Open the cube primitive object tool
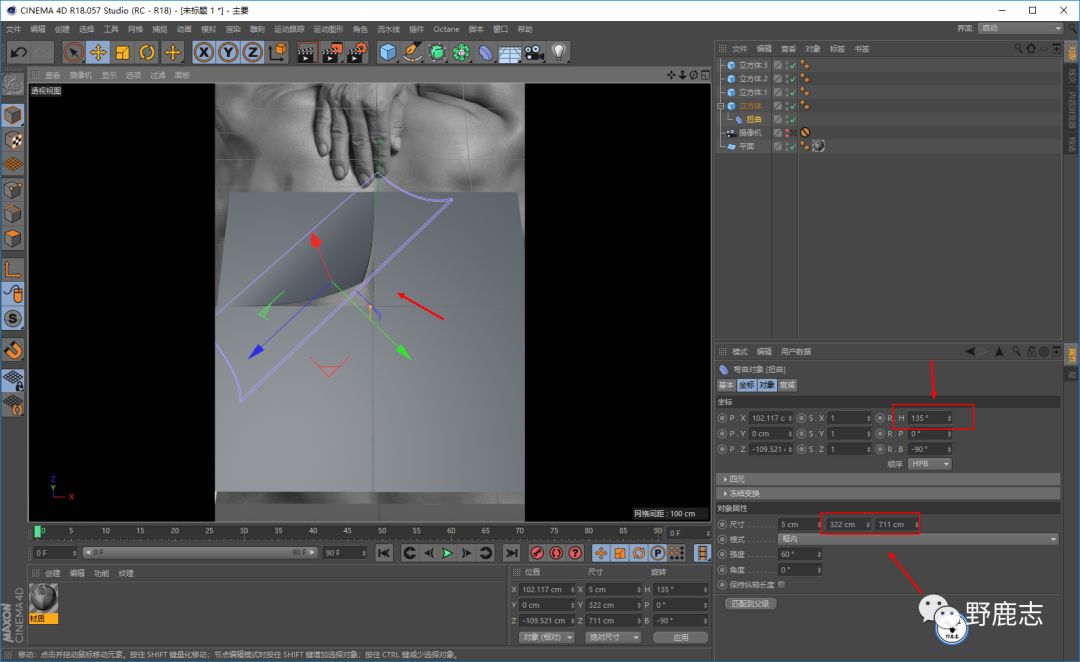 [388, 52]
